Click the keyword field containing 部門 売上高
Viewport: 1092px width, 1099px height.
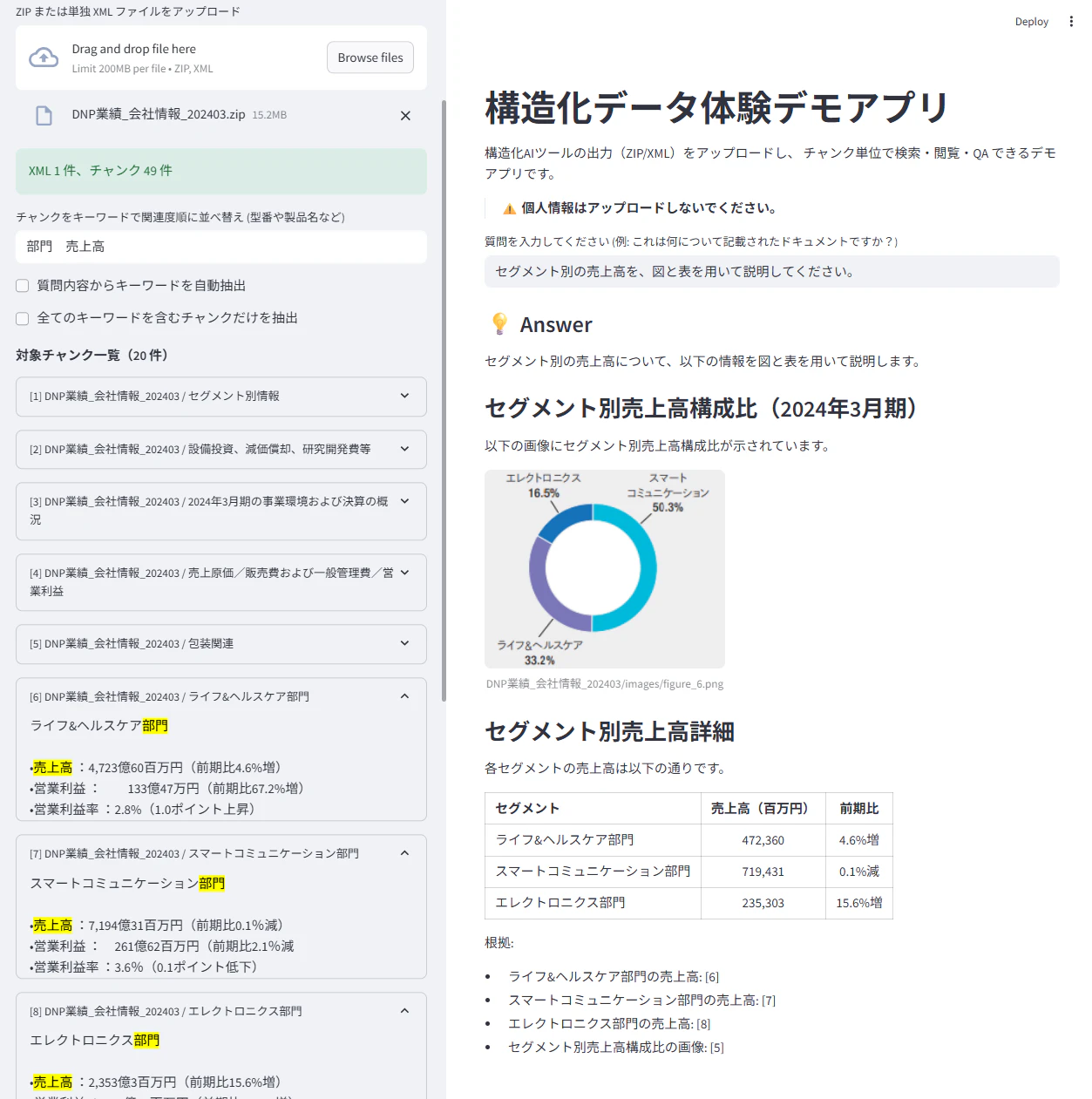click(x=221, y=247)
